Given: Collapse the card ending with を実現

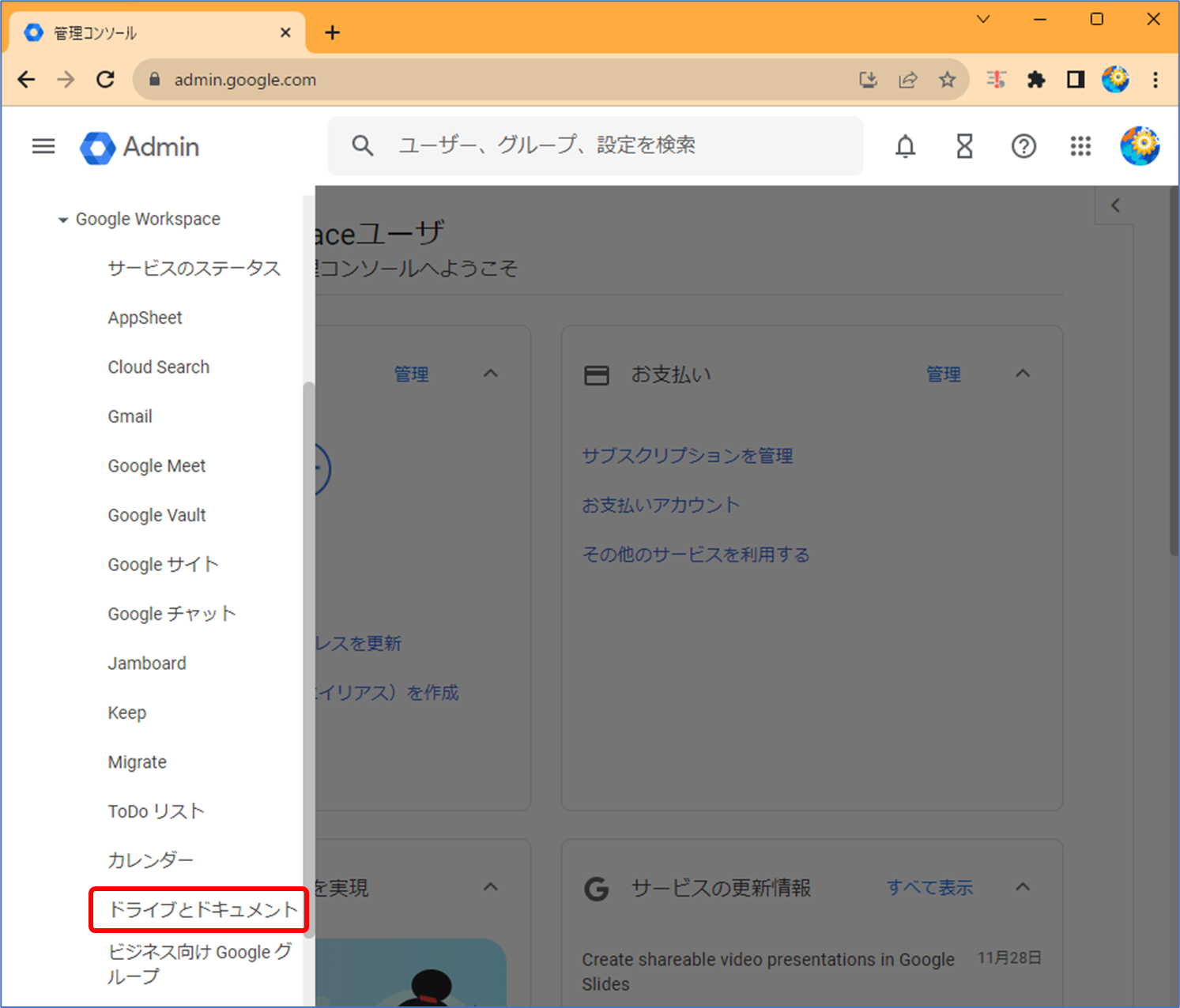Looking at the screenshot, I should (491, 887).
